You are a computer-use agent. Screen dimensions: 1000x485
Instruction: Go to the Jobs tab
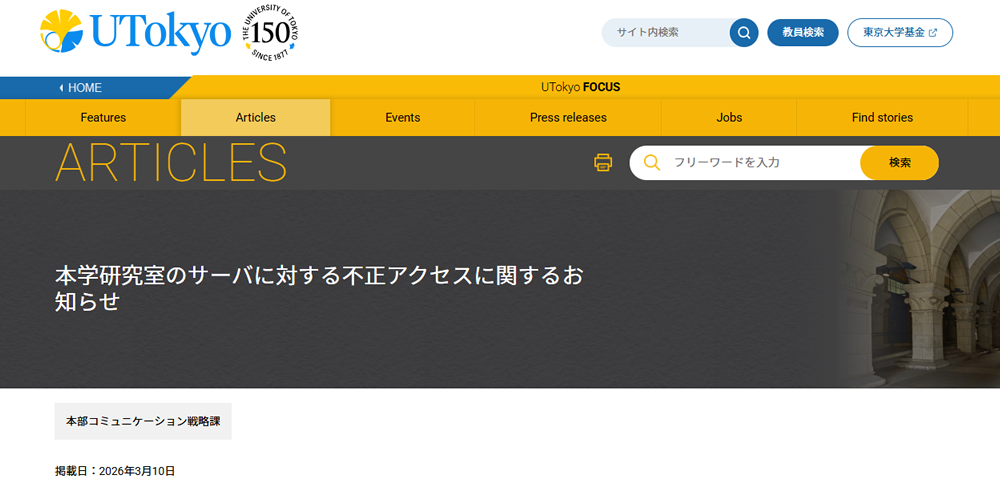point(729,117)
